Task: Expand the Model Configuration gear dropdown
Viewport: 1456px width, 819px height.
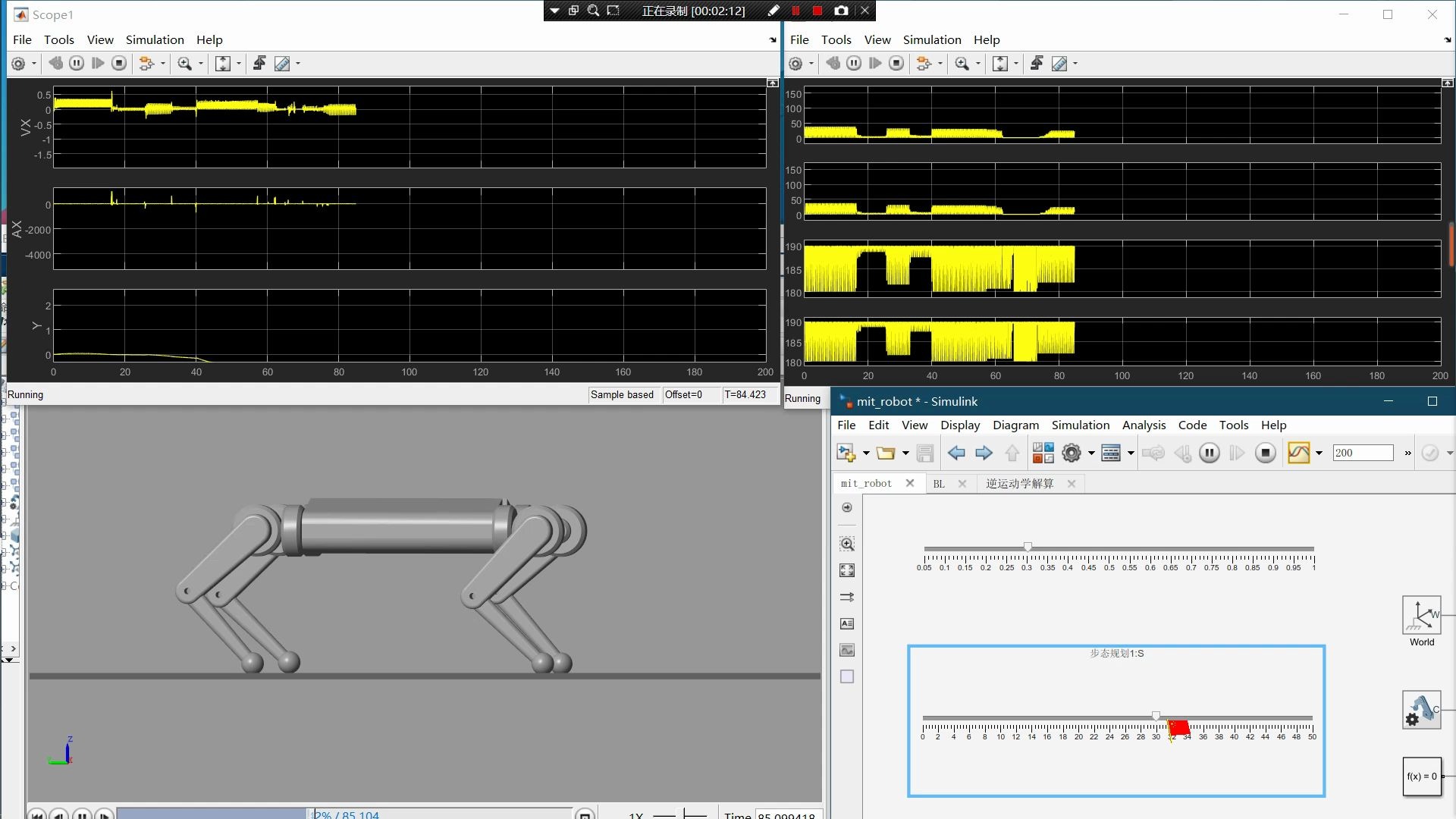Action: click(x=1091, y=453)
